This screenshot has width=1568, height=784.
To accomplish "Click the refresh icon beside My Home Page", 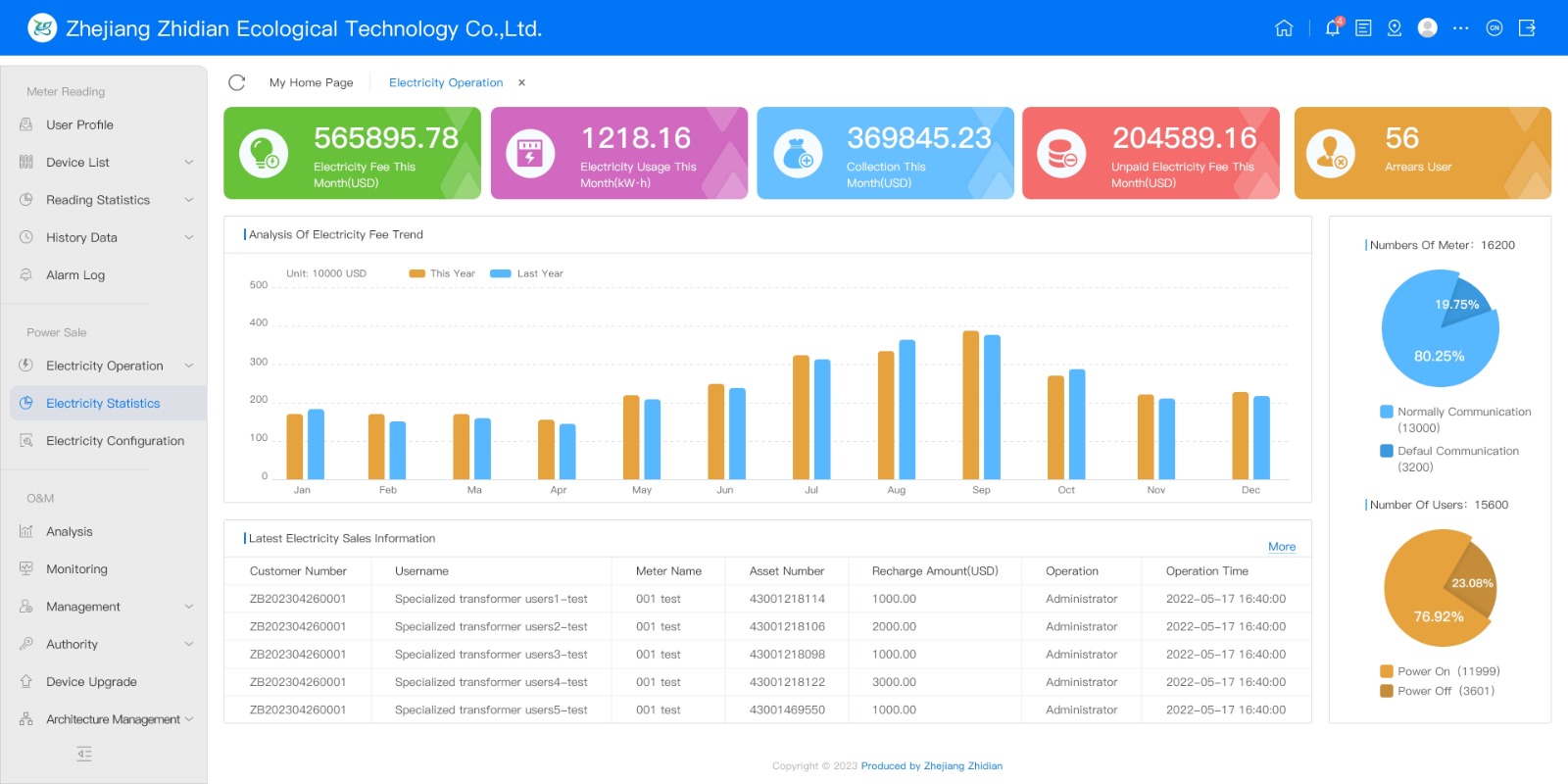I will pos(237,82).
